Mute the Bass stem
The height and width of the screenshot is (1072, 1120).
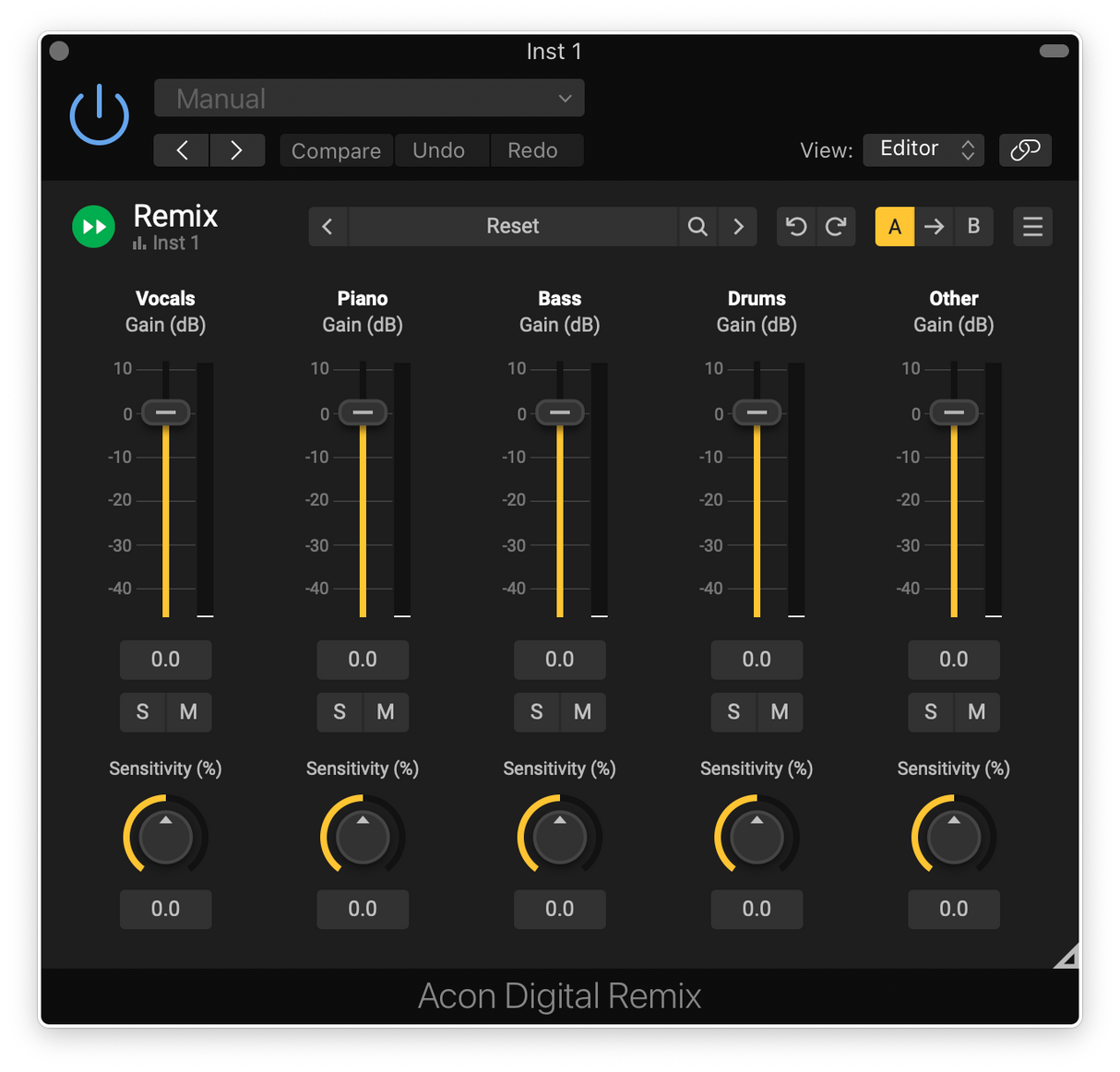[583, 712]
